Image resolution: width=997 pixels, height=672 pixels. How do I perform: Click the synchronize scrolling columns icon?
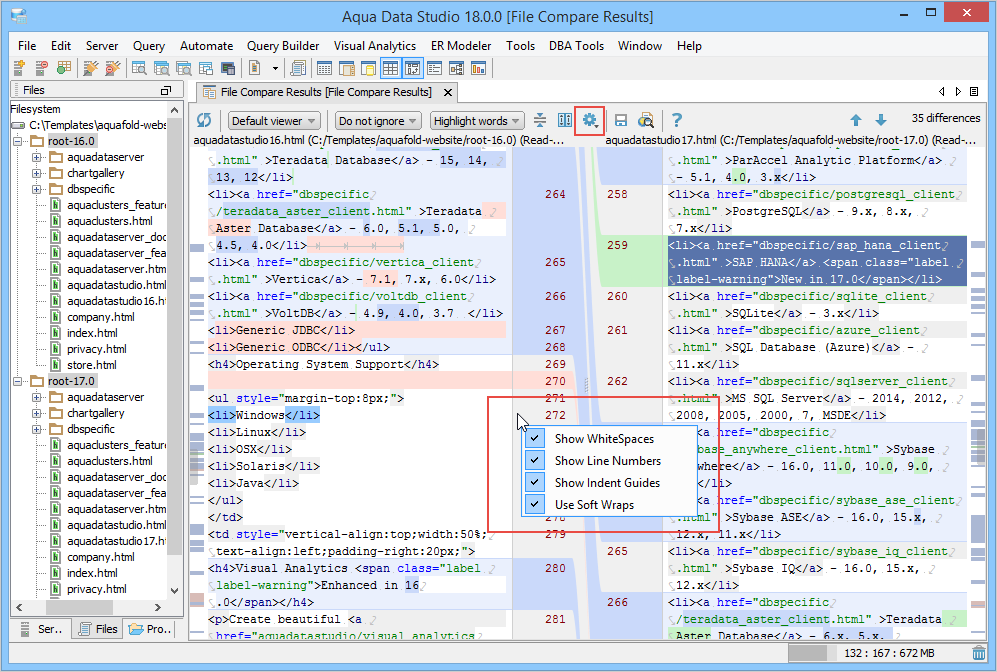565,120
